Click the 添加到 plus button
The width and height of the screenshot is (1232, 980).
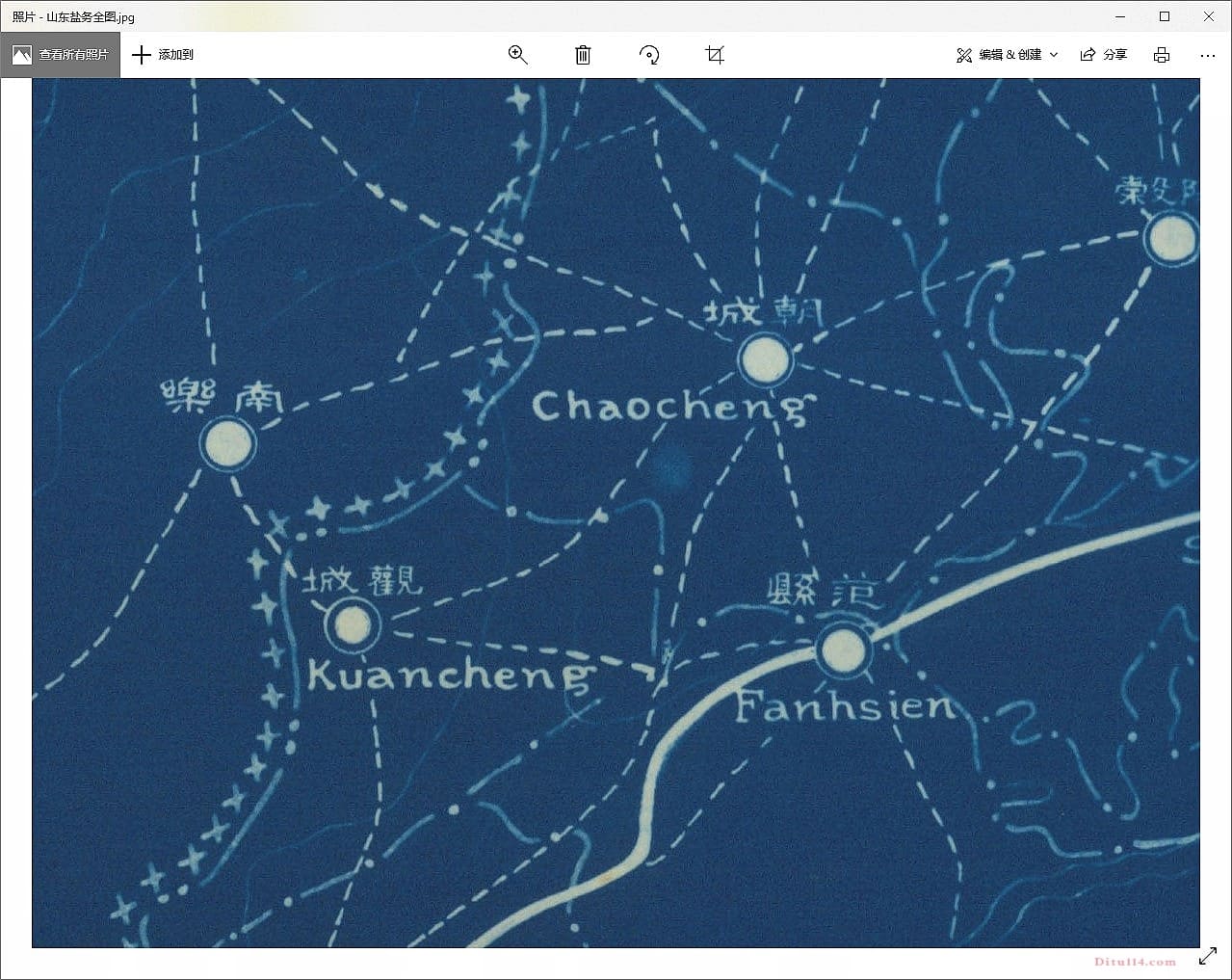(x=163, y=55)
